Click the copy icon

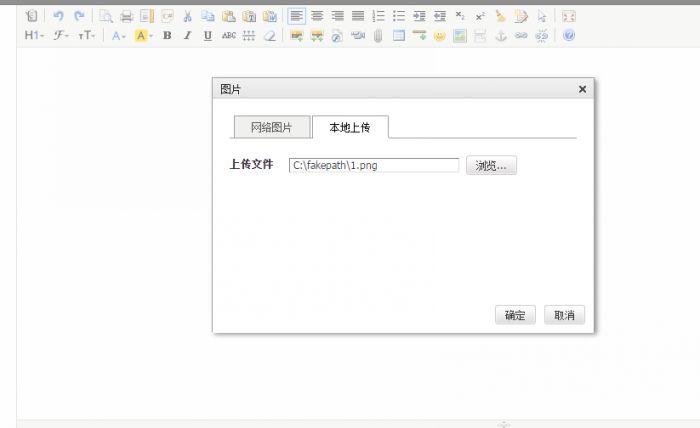click(x=208, y=16)
